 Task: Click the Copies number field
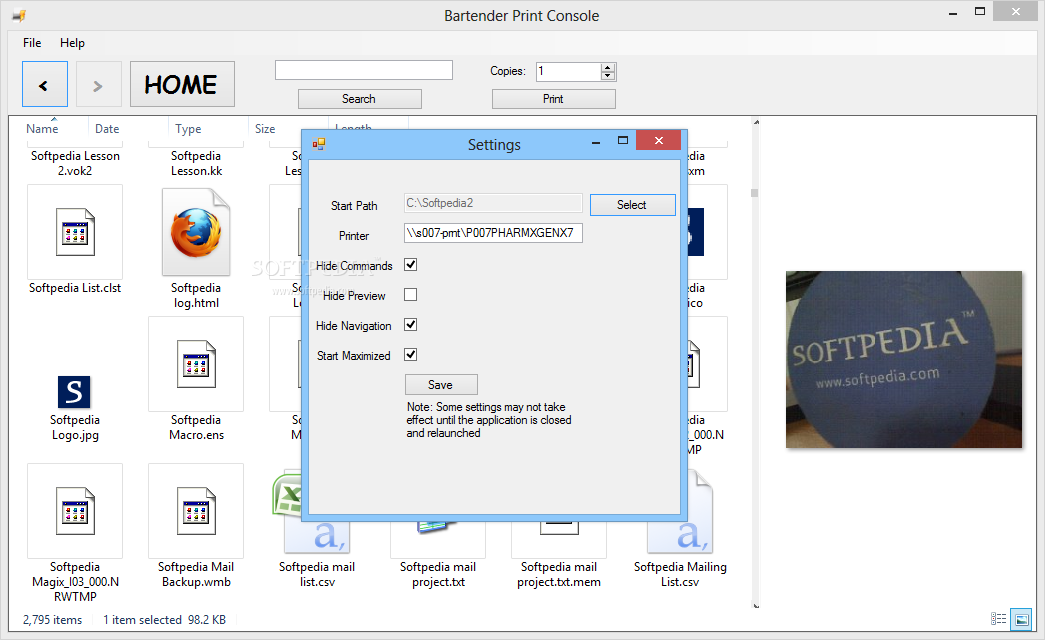click(x=568, y=71)
